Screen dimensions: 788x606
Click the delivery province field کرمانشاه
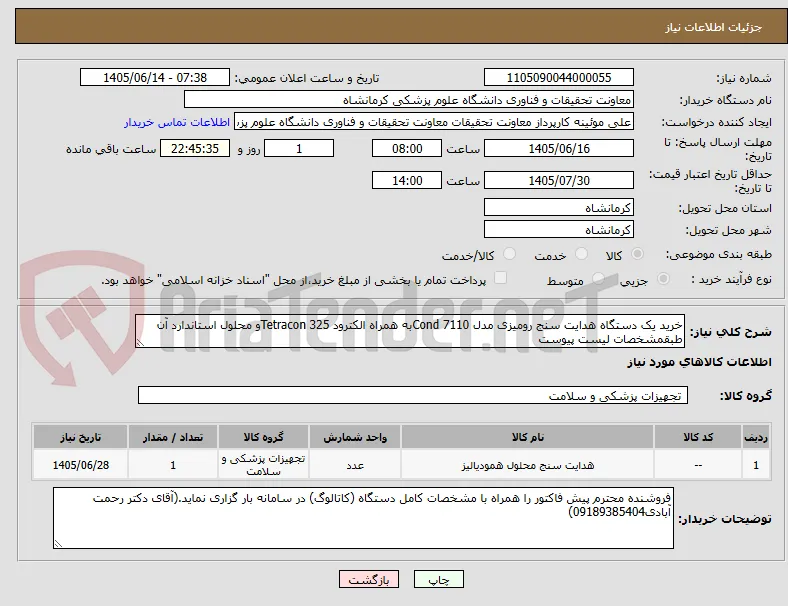click(x=559, y=208)
